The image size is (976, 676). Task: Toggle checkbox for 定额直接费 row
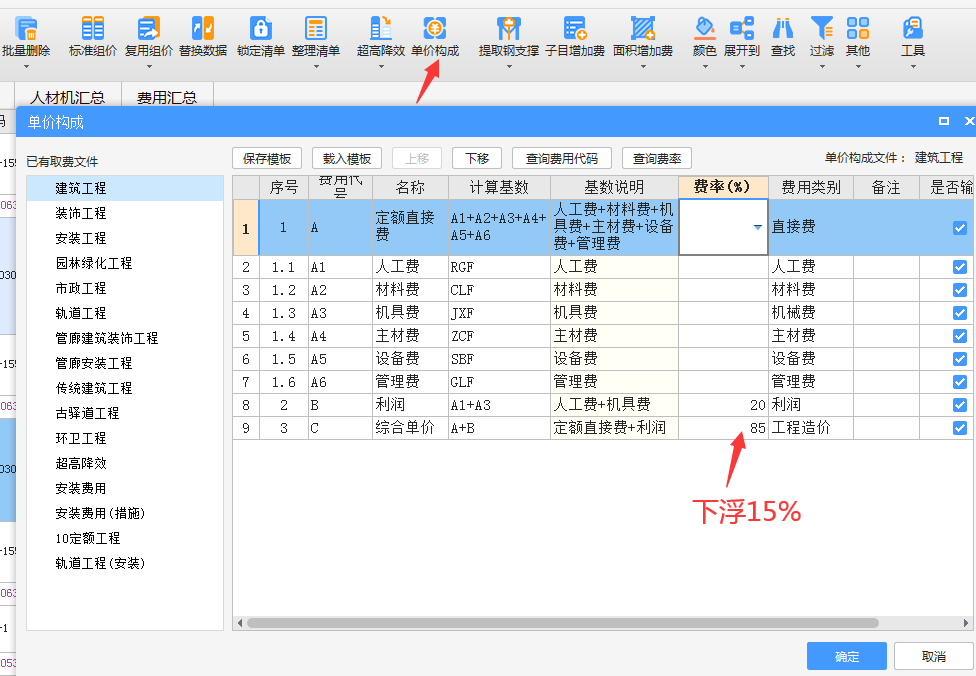click(960, 227)
